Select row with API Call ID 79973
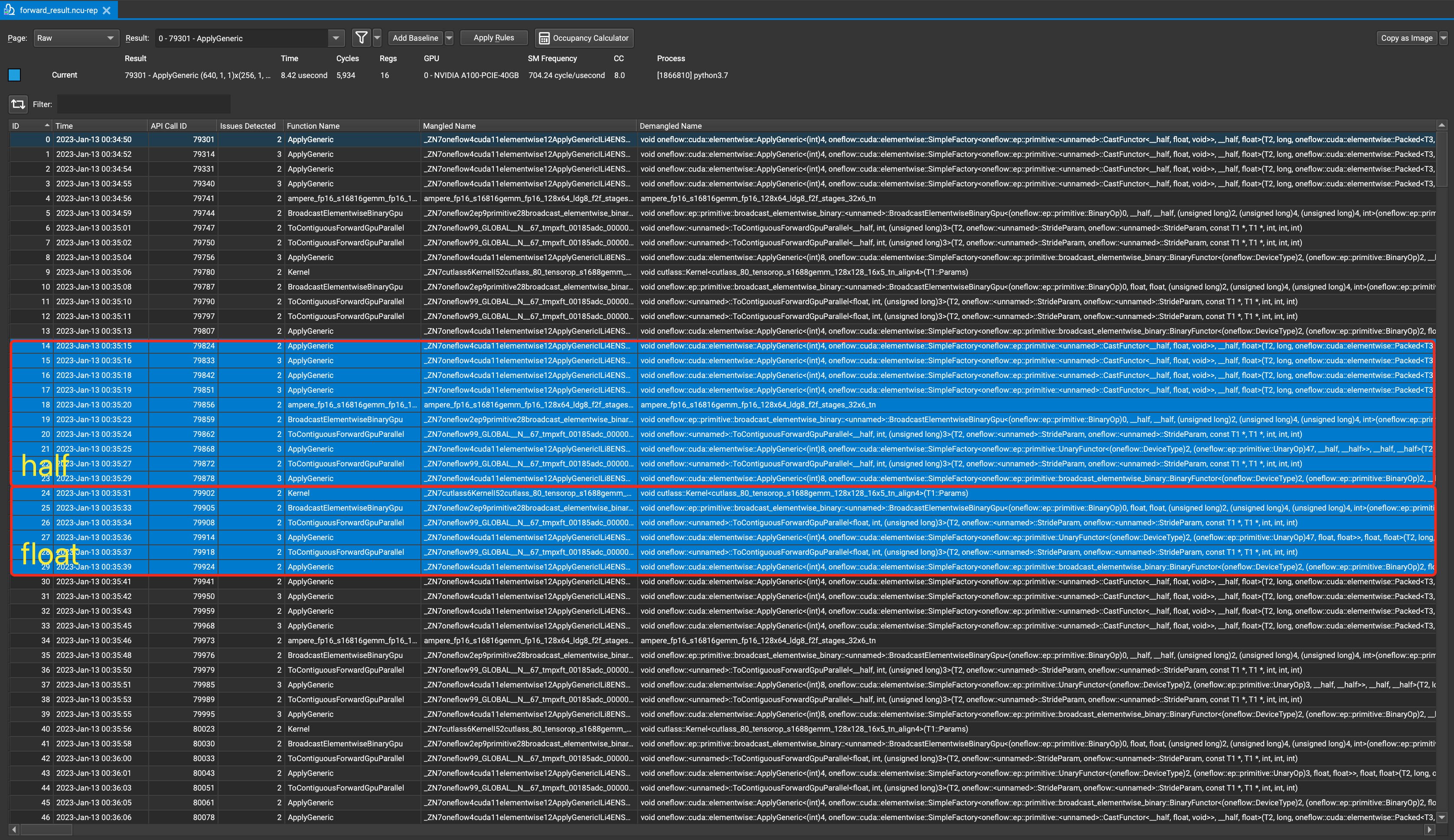The width and height of the screenshot is (1454, 840). (x=722, y=640)
